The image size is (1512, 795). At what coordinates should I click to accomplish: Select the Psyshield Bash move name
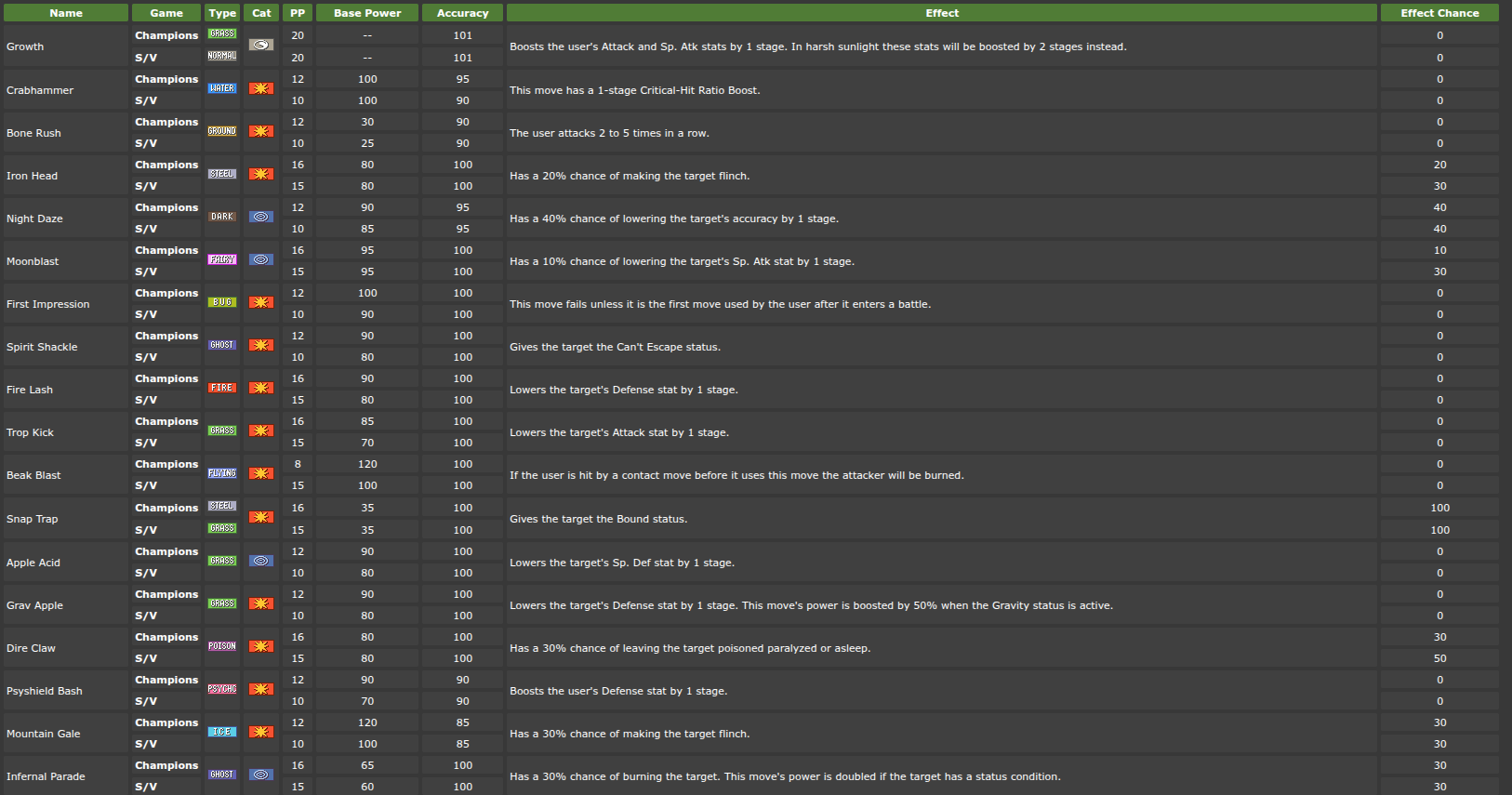(x=45, y=691)
